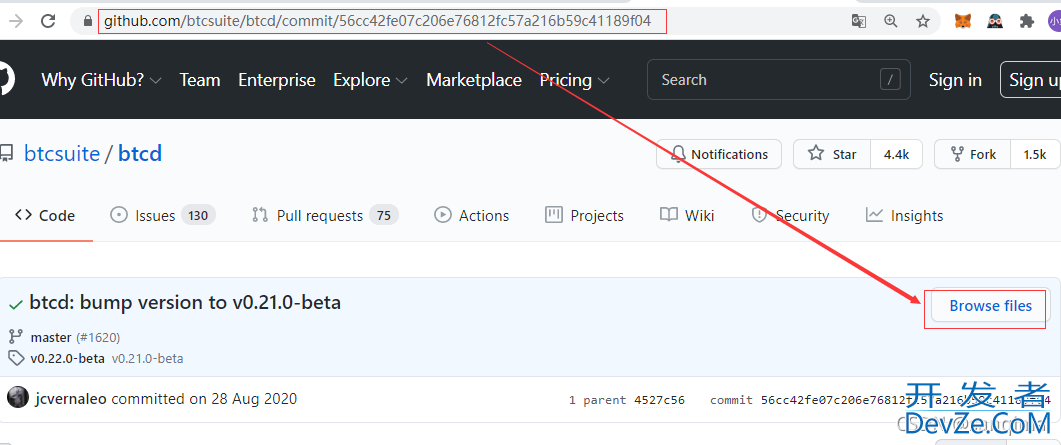The width and height of the screenshot is (1061, 445).
Task: Click the Notifications bell button
Action: [719, 154]
